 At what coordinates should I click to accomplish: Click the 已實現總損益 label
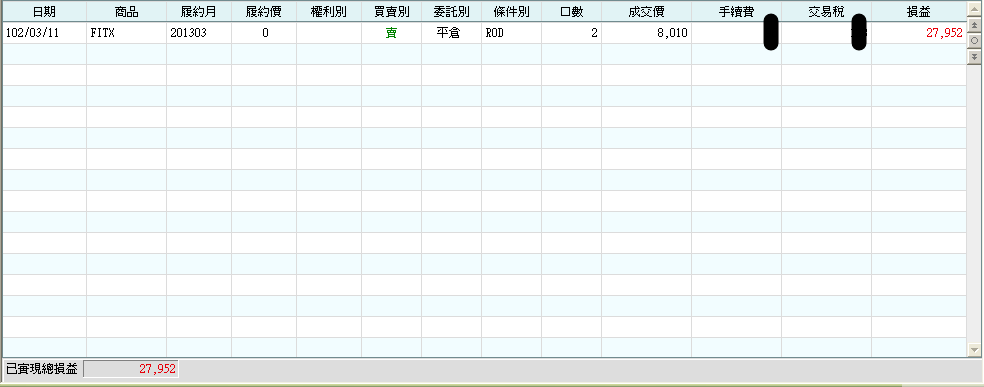[41, 369]
